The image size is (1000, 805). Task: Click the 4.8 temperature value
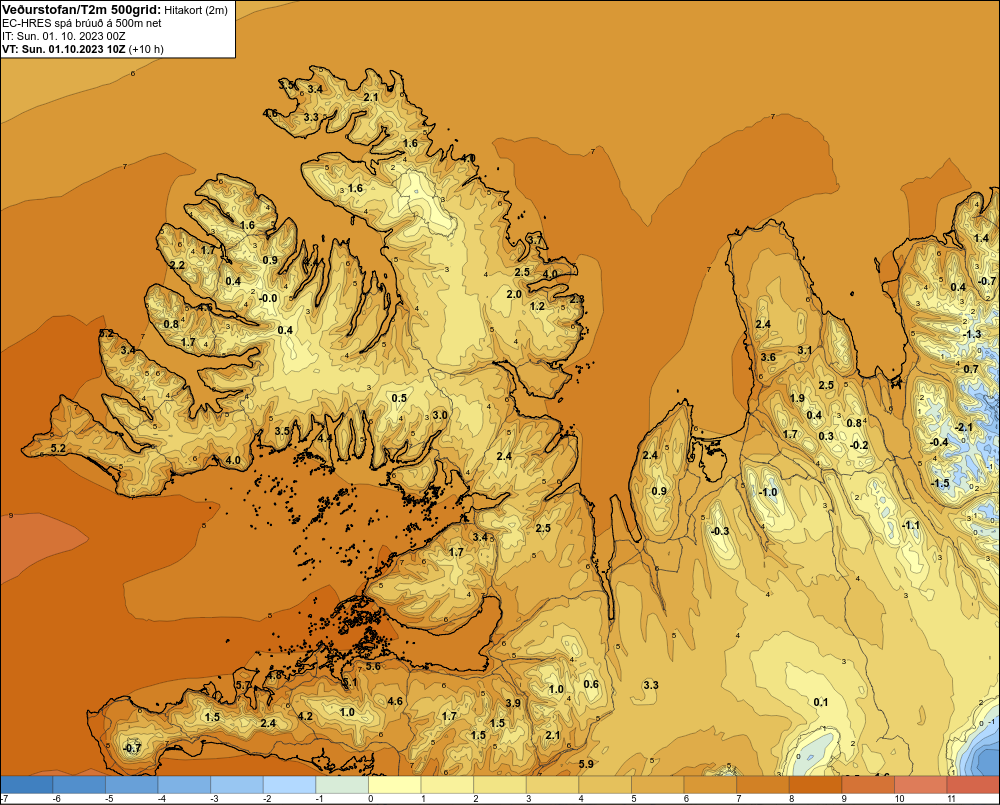coord(275,675)
